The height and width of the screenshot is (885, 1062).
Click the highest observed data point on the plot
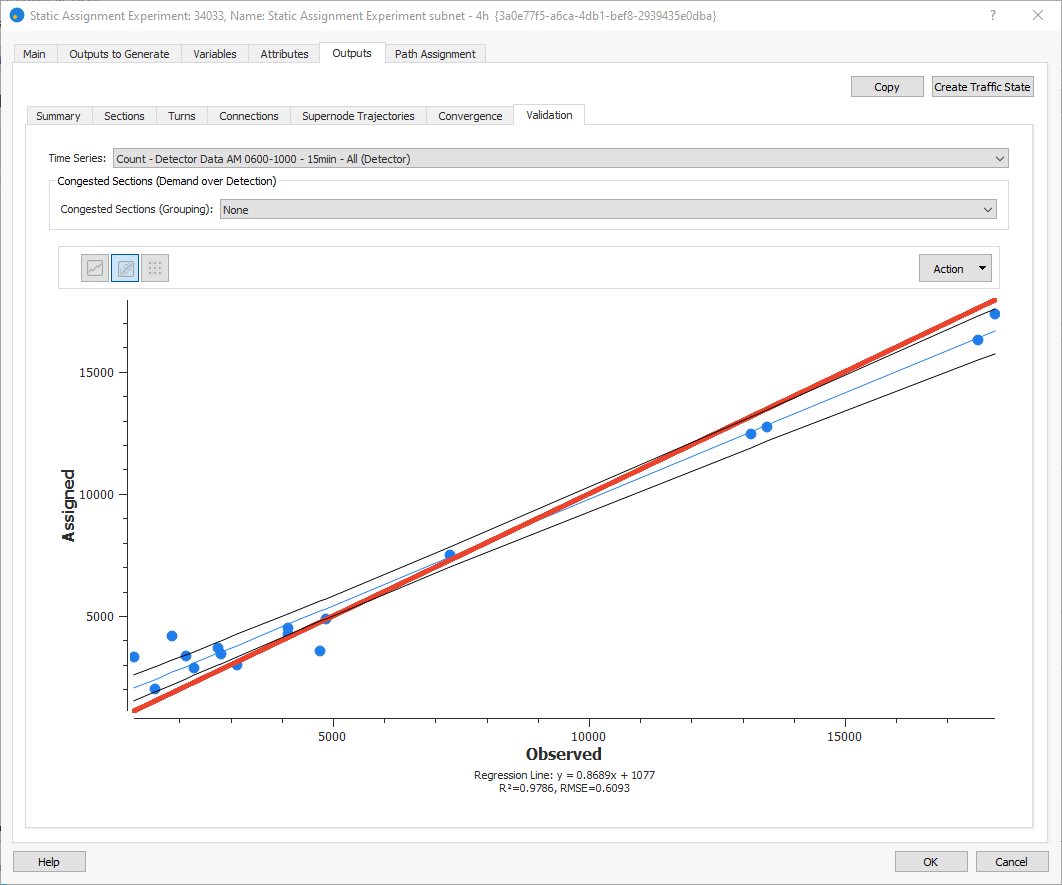click(994, 314)
